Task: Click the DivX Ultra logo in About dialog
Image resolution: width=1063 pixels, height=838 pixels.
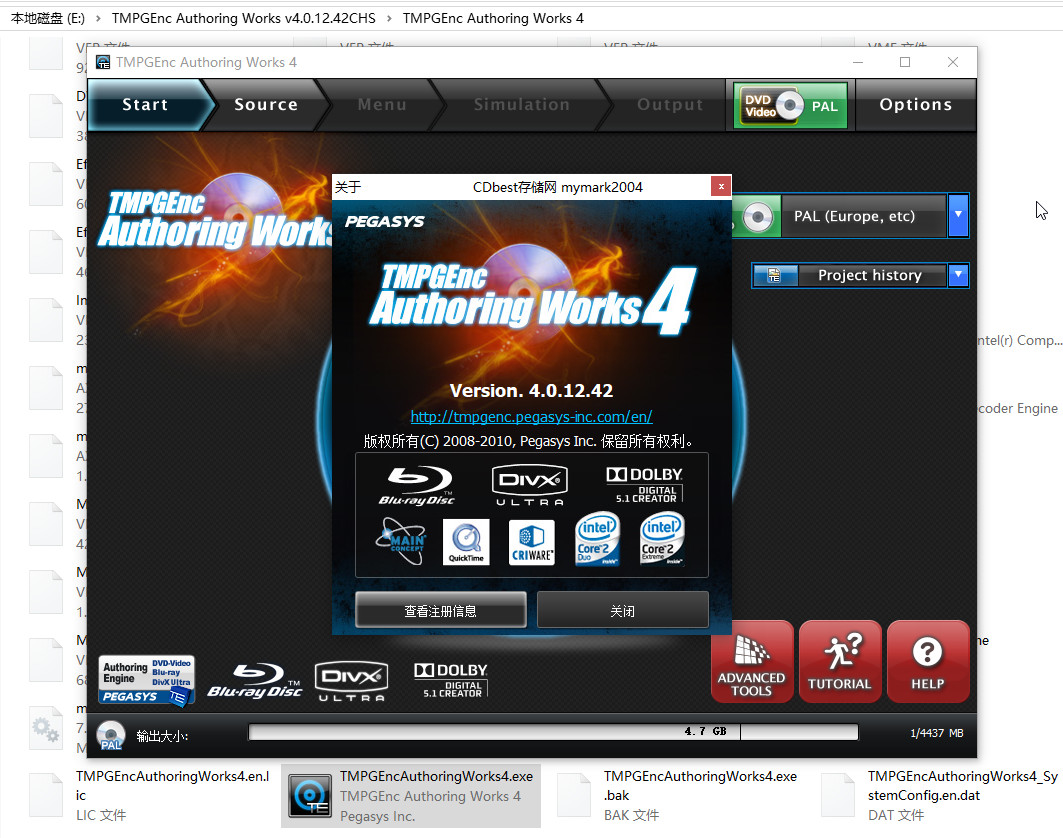Action: click(529, 485)
